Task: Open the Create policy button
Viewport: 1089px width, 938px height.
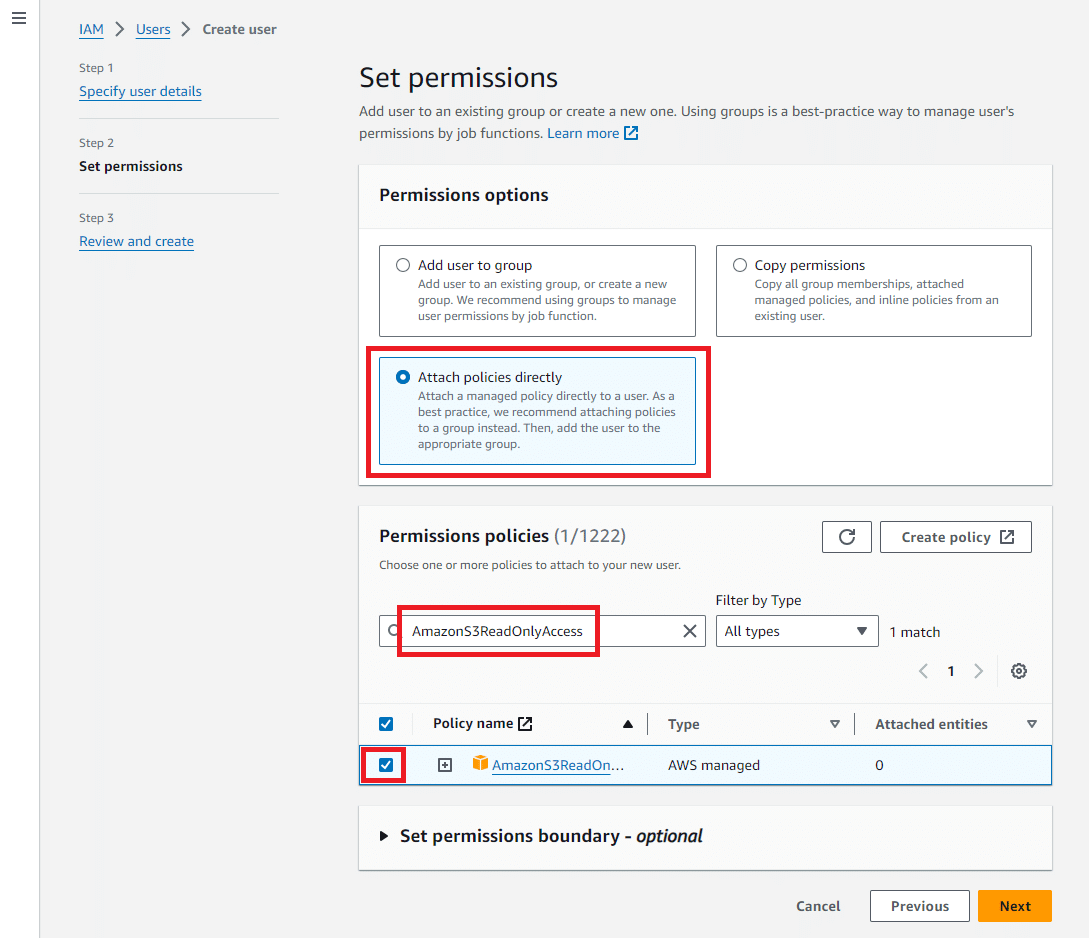Action: click(955, 537)
